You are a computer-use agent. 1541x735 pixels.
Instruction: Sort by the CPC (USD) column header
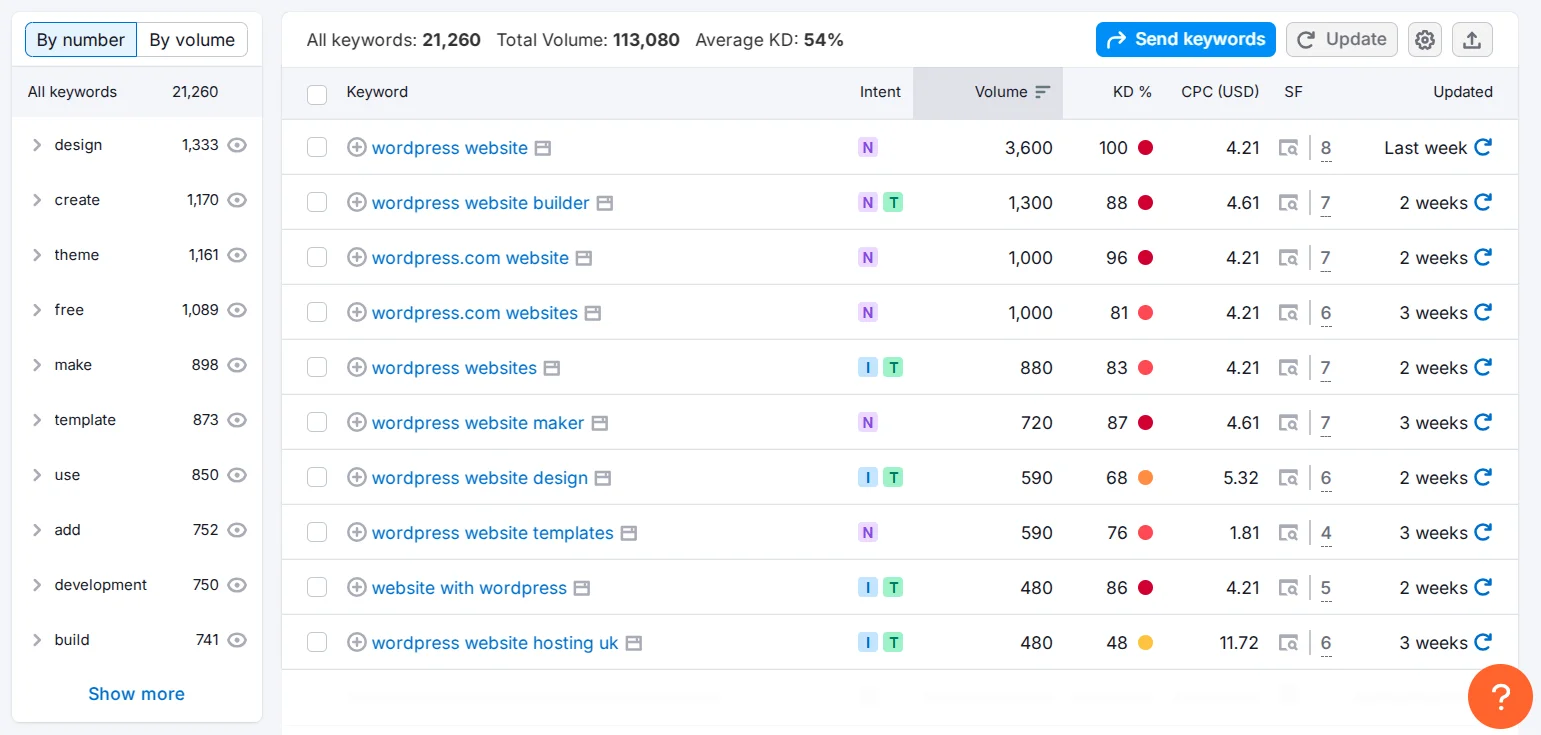click(1220, 92)
